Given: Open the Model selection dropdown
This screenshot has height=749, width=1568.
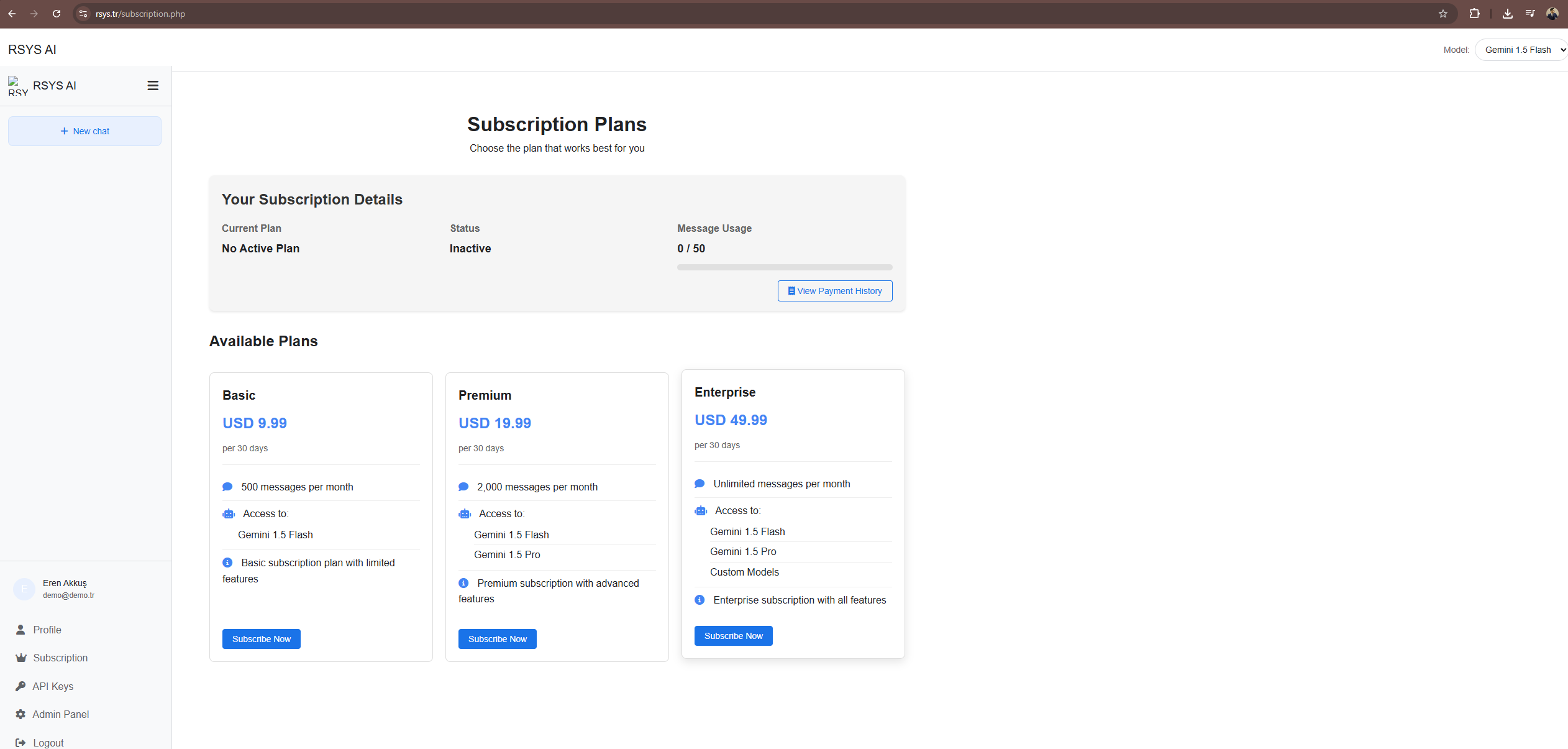Looking at the screenshot, I should point(1521,50).
